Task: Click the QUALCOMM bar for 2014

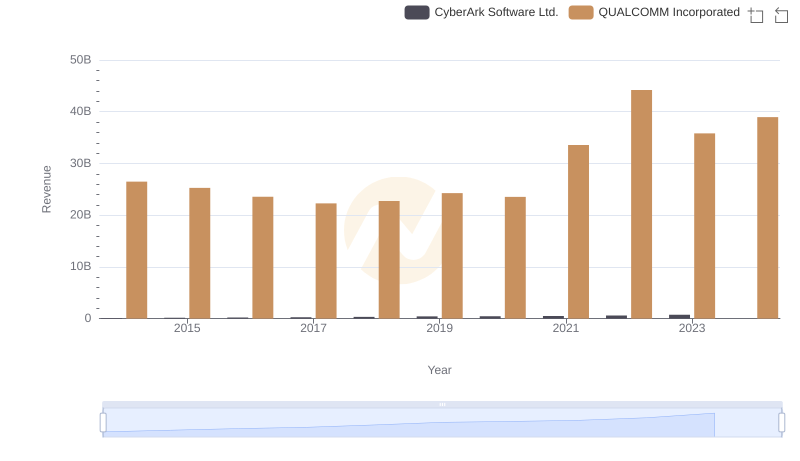Action: pos(137,250)
